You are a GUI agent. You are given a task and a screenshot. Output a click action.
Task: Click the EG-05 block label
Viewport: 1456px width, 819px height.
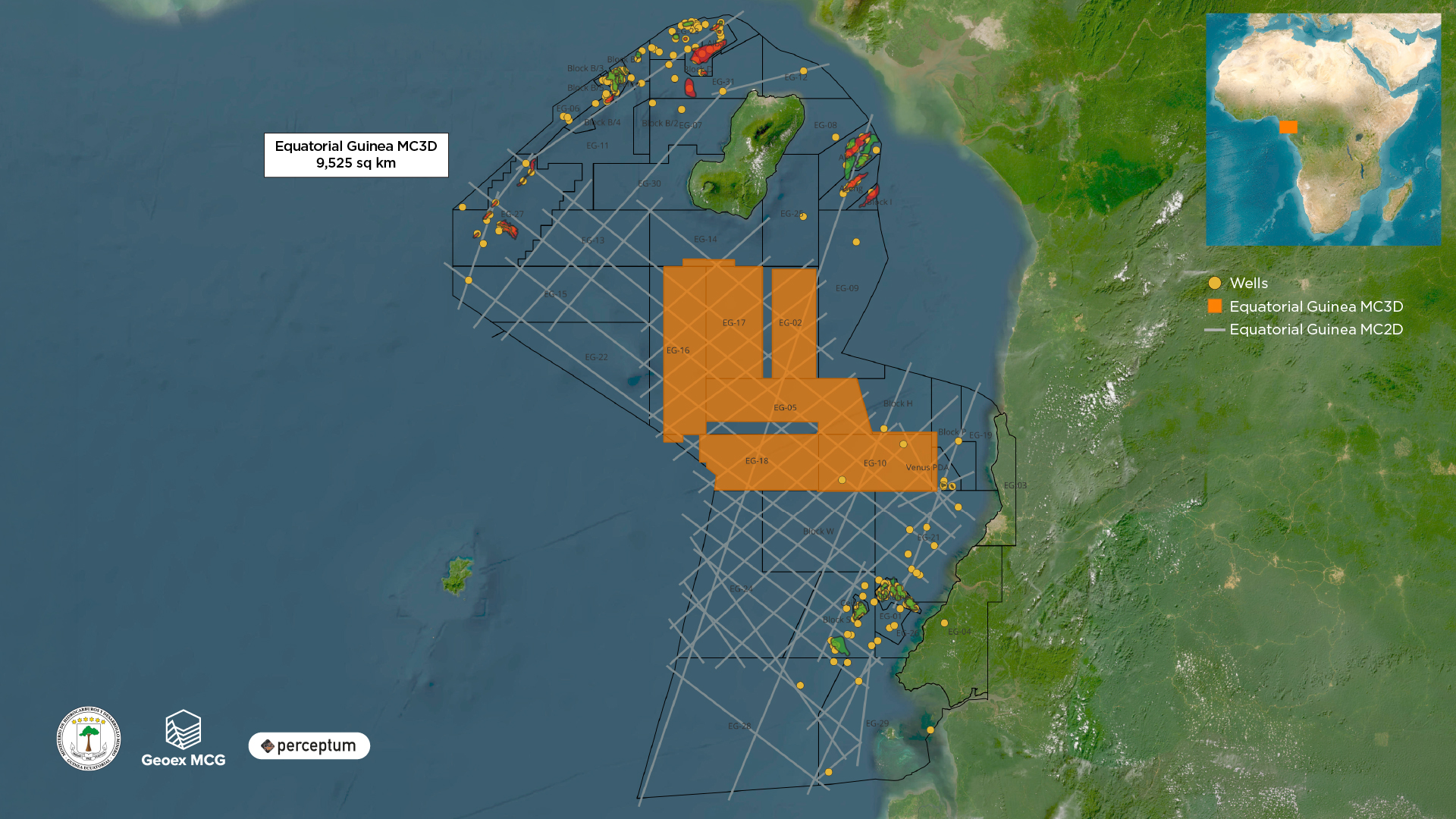[785, 408]
